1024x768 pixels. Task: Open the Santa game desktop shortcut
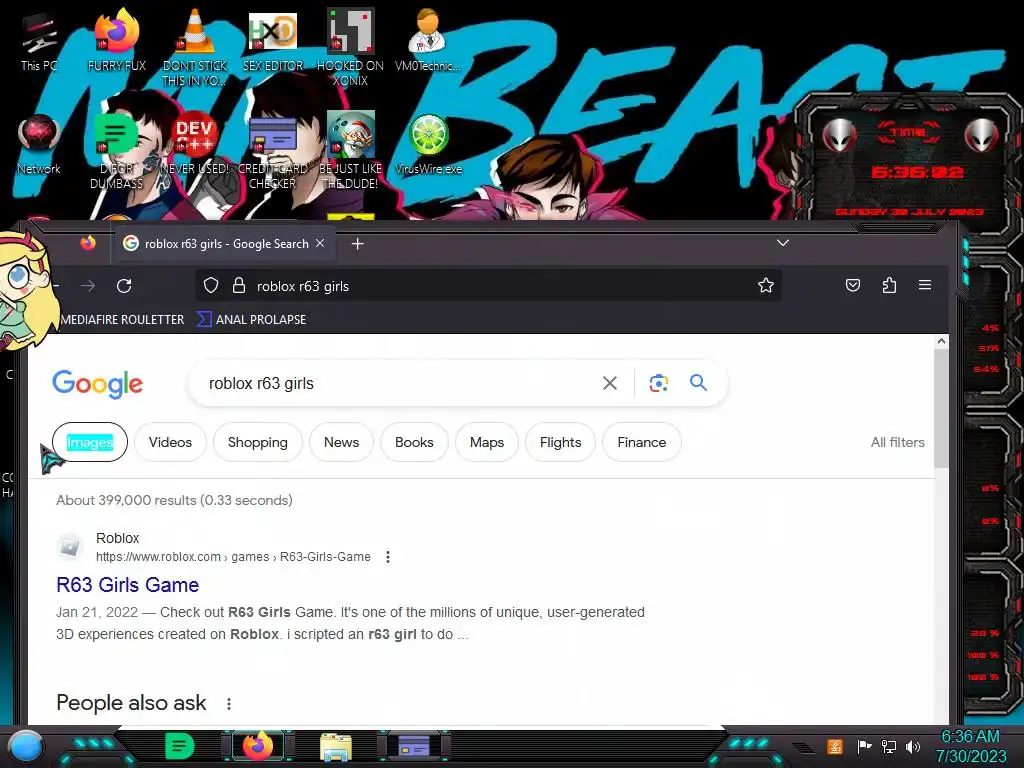350,152
